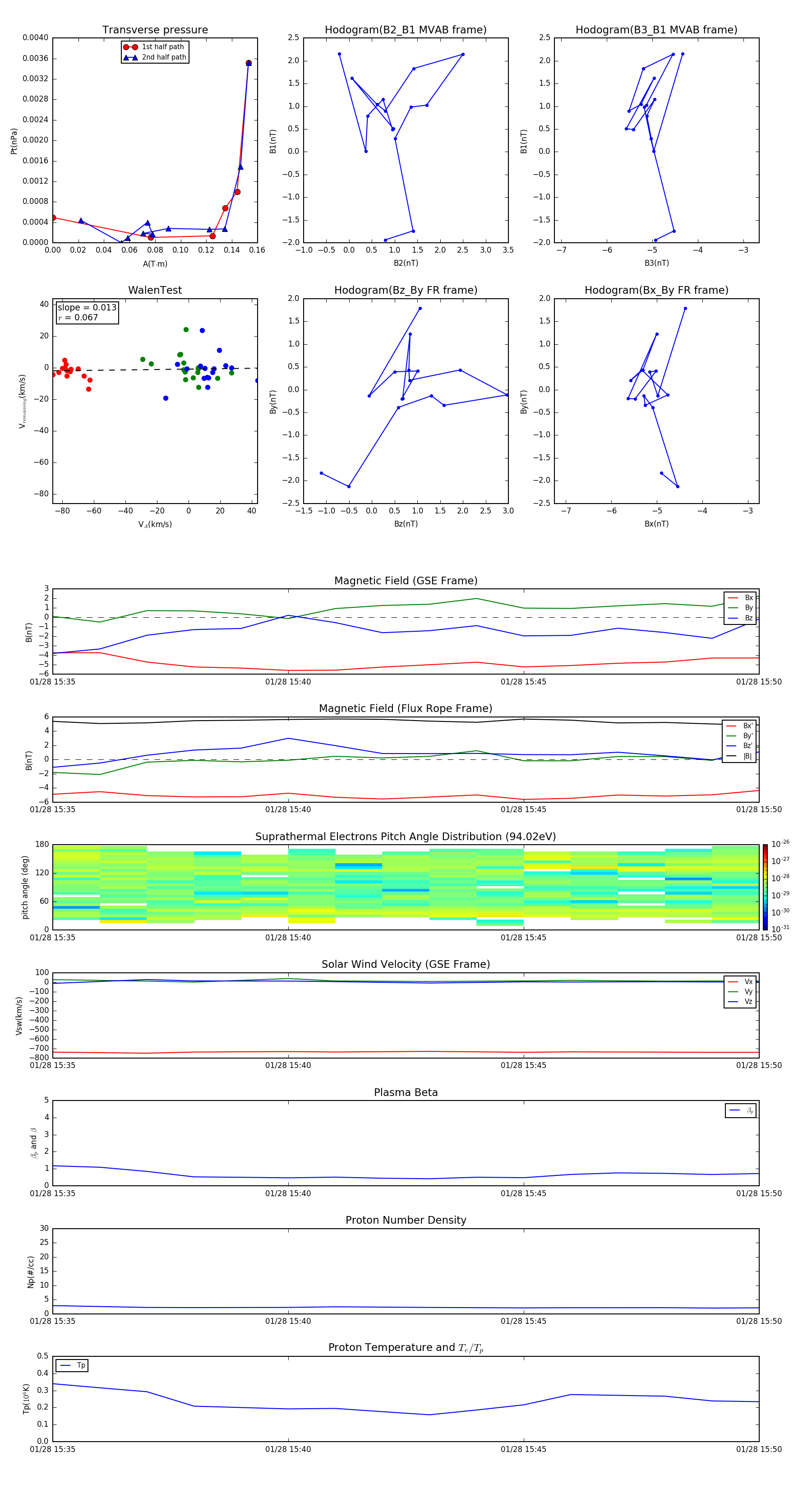Click the peak data marker in Transverse pressure

[x=249, y=63]
